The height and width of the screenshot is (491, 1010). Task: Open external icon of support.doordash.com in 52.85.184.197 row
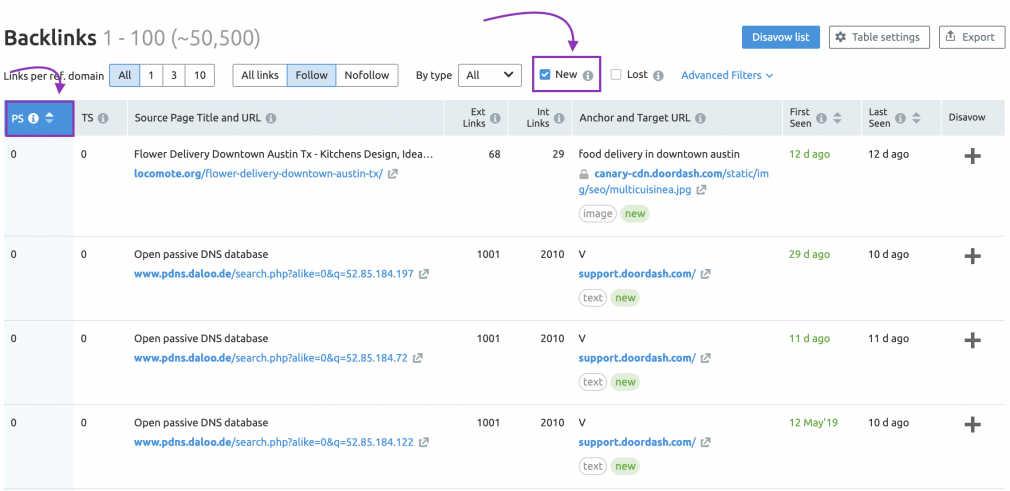click(706, 274)
